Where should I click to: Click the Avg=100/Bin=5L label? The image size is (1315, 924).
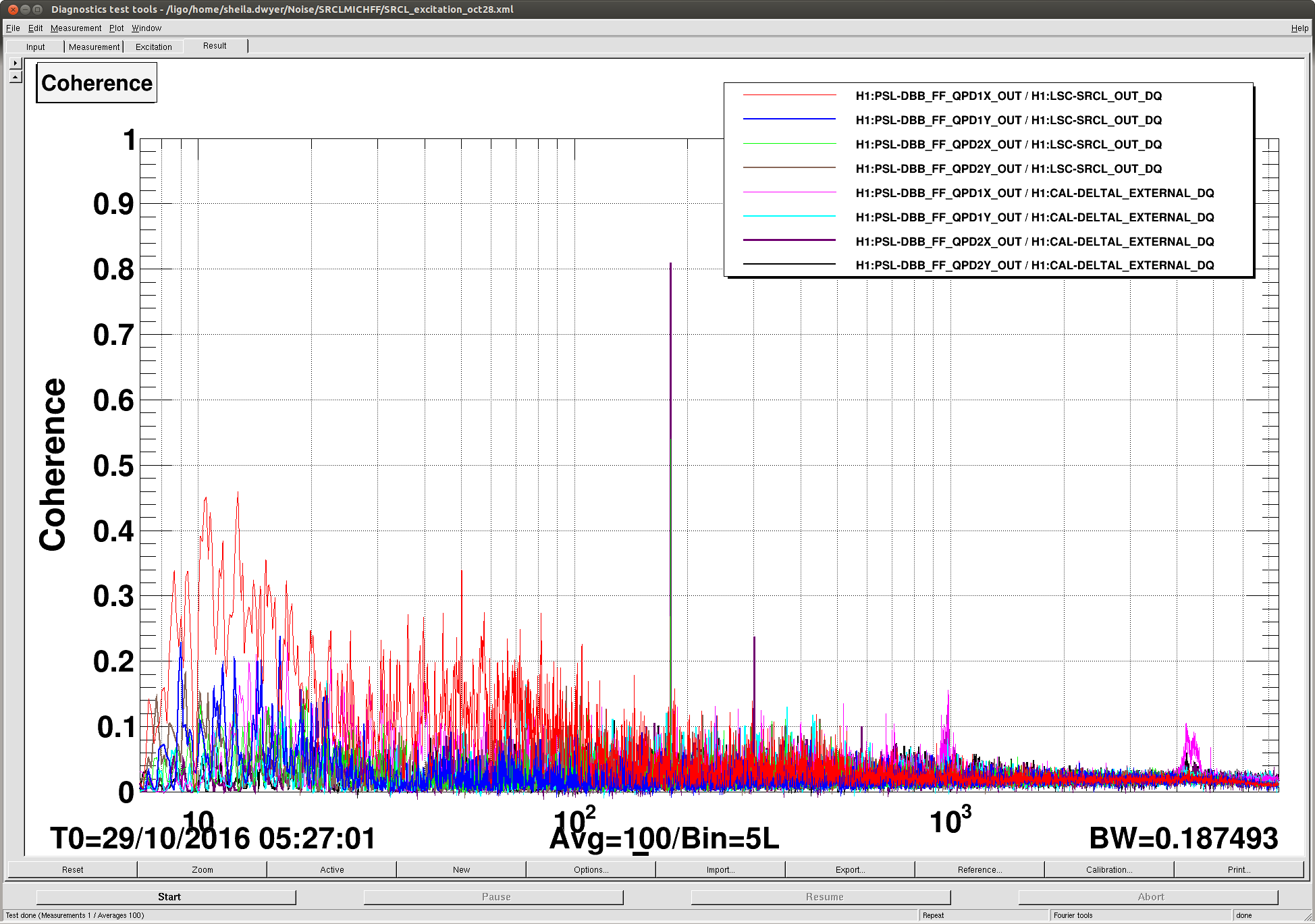click(x=664, y=839)
